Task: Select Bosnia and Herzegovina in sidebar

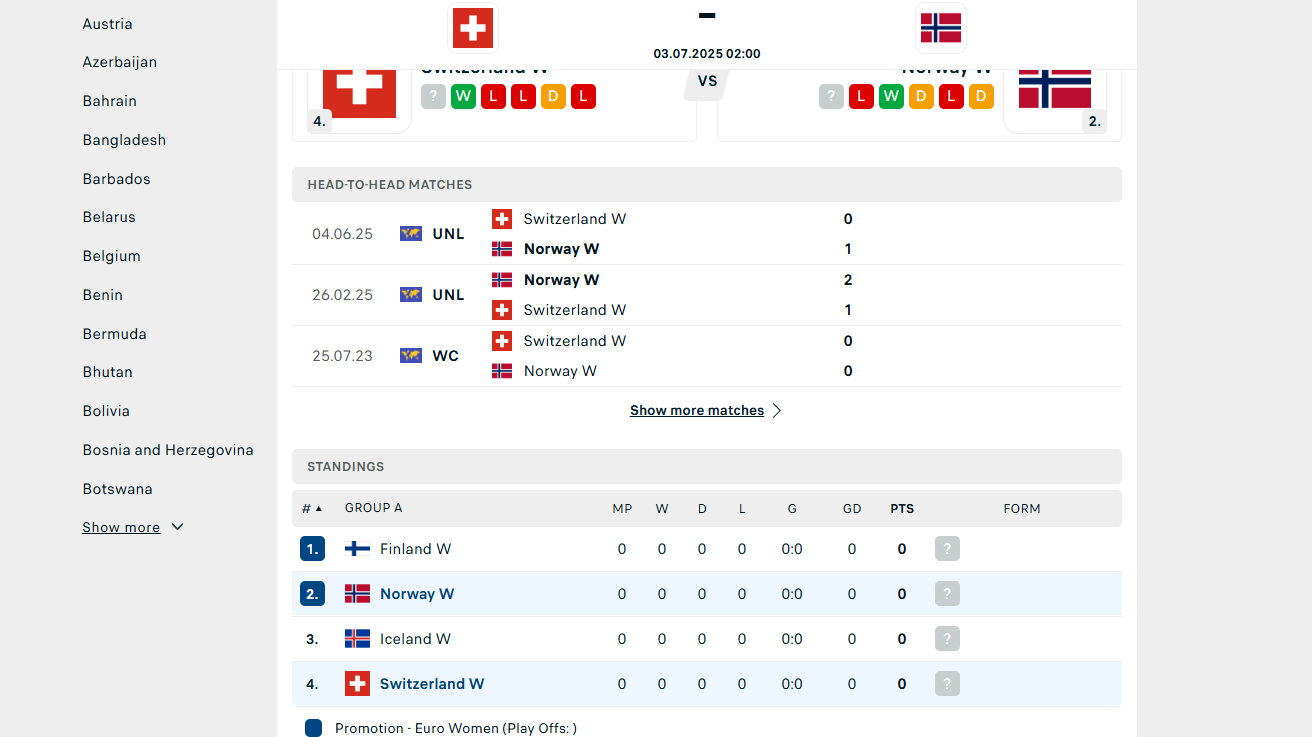Action: point(168,450)
